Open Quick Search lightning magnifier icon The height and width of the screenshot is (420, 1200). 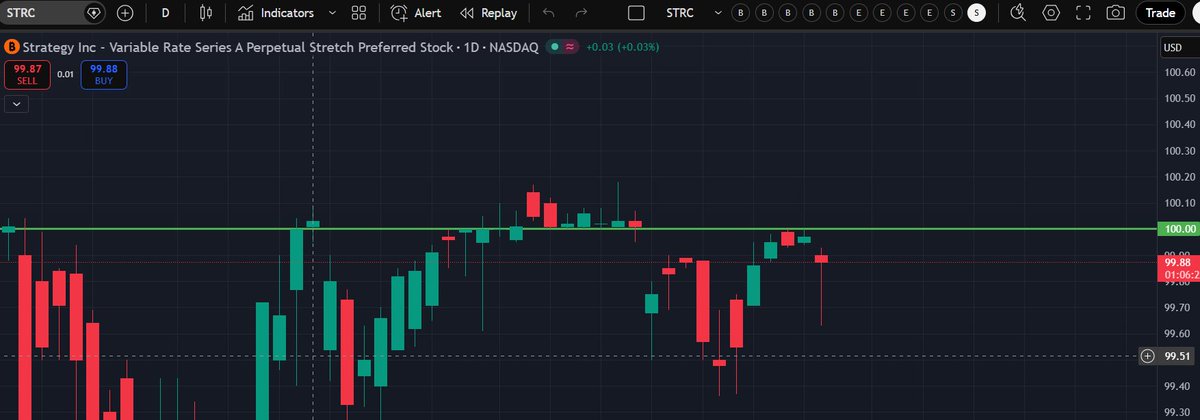click(1018, 13)
